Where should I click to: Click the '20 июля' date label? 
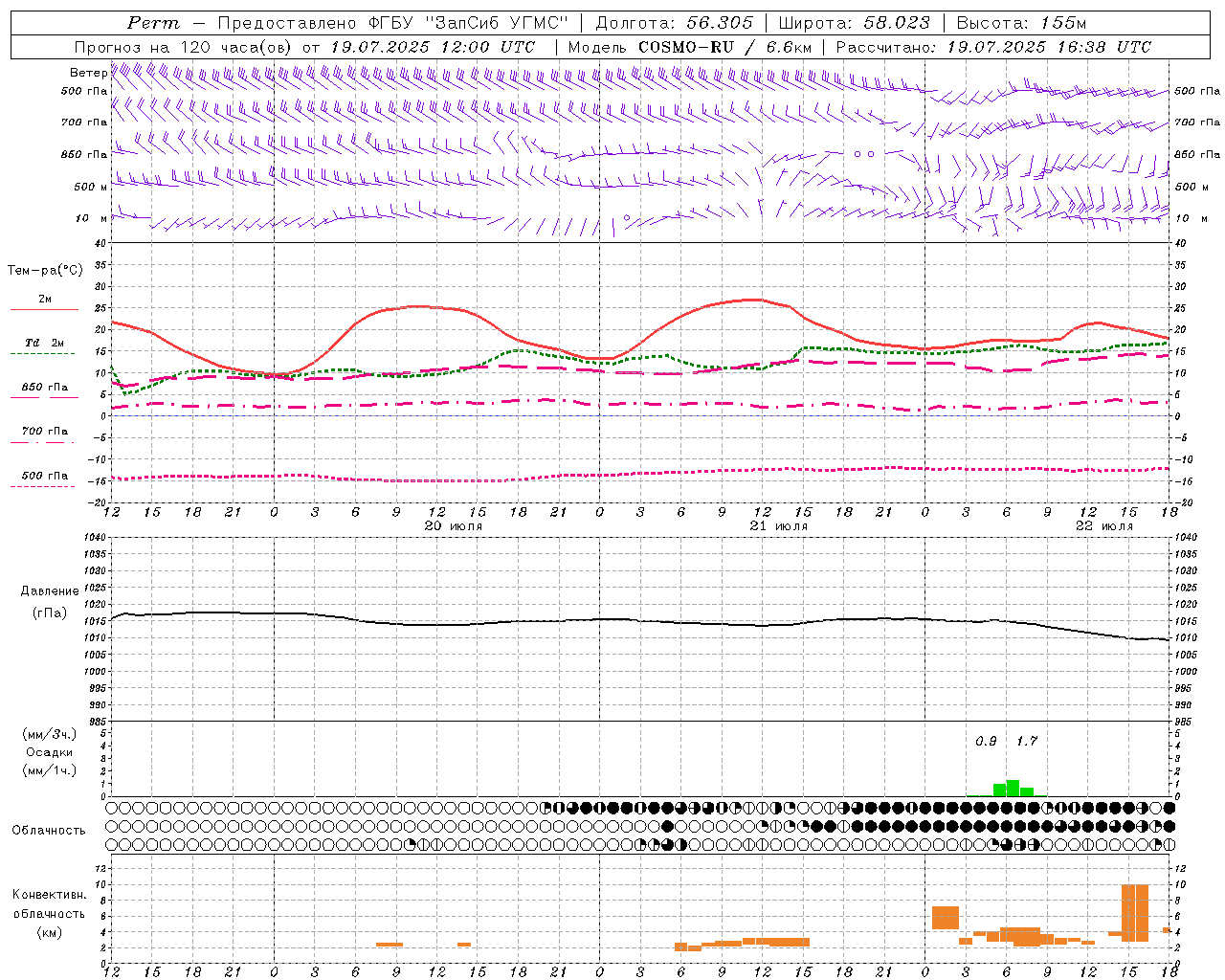[453, 526]
